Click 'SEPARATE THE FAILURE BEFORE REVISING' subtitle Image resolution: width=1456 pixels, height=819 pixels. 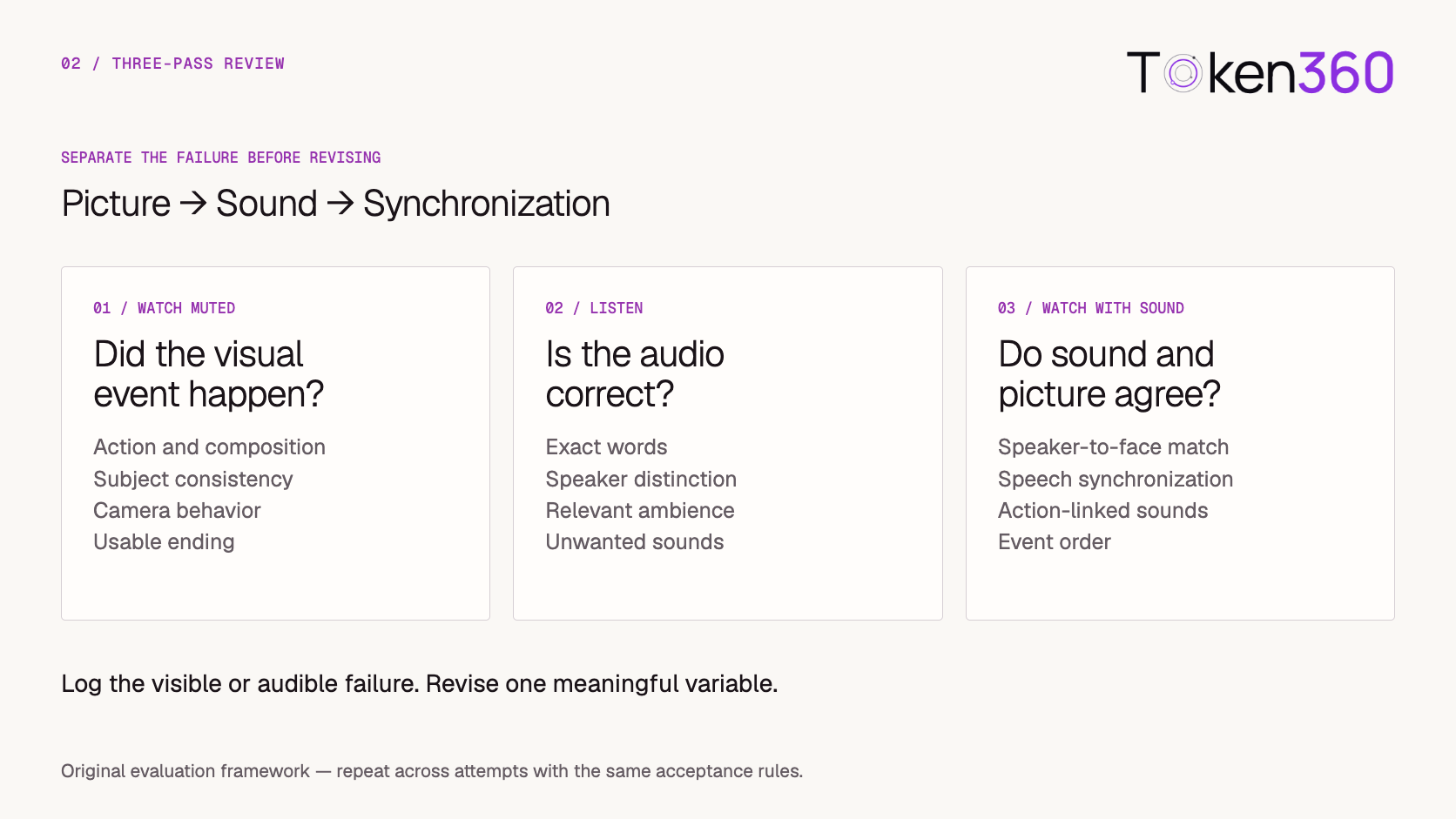click(220, 158)
